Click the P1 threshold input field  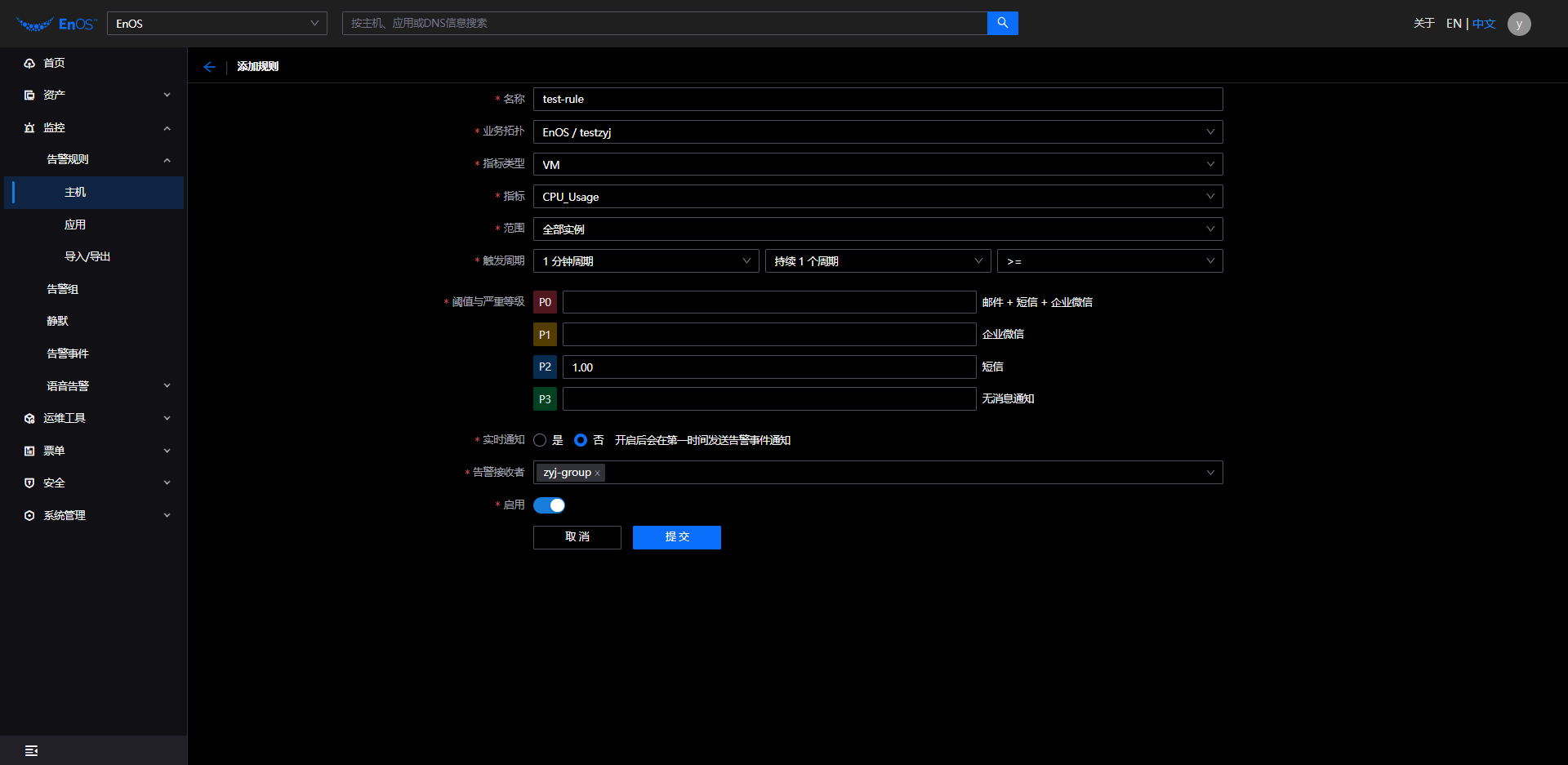tap(769, 335)
